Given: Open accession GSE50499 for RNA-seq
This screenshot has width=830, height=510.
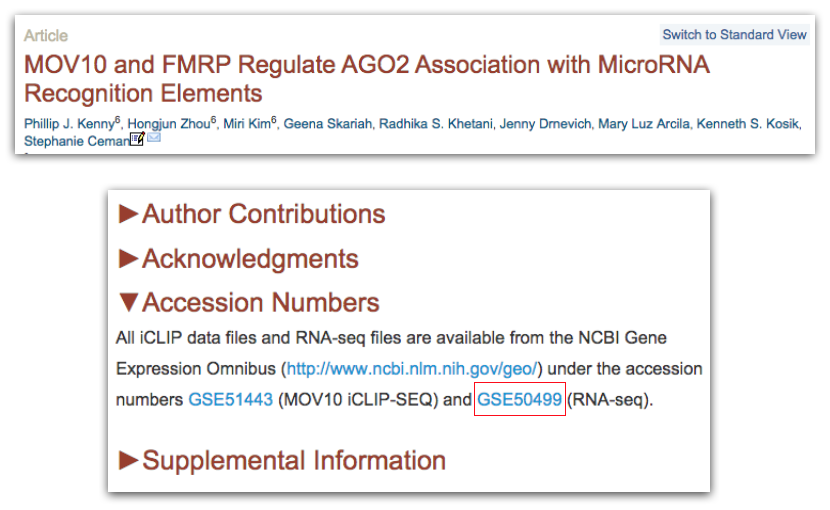Looking at the screenshot, I should click(520, 400).
